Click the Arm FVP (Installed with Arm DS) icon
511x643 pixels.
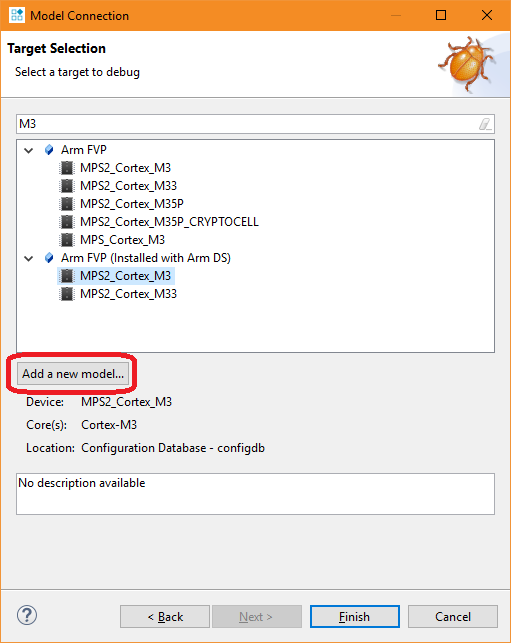[49, 258]
